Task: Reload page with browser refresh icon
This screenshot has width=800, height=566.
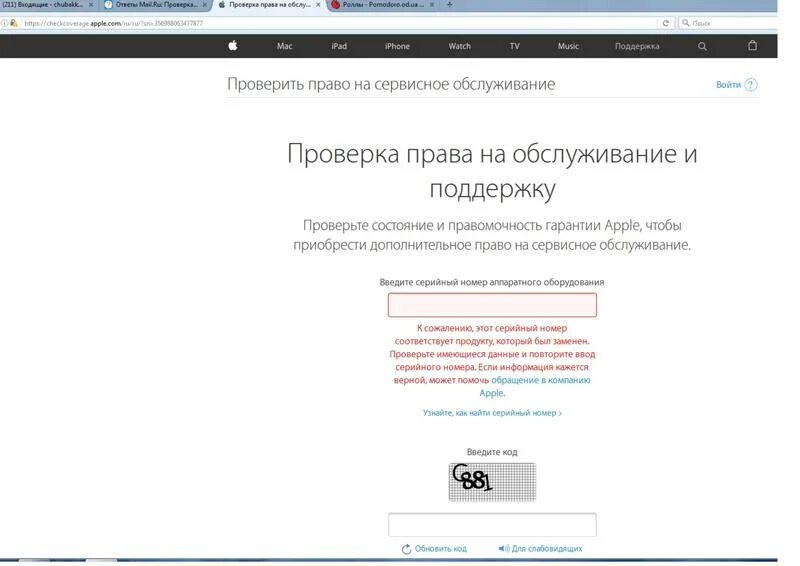Action: [665, 23]
